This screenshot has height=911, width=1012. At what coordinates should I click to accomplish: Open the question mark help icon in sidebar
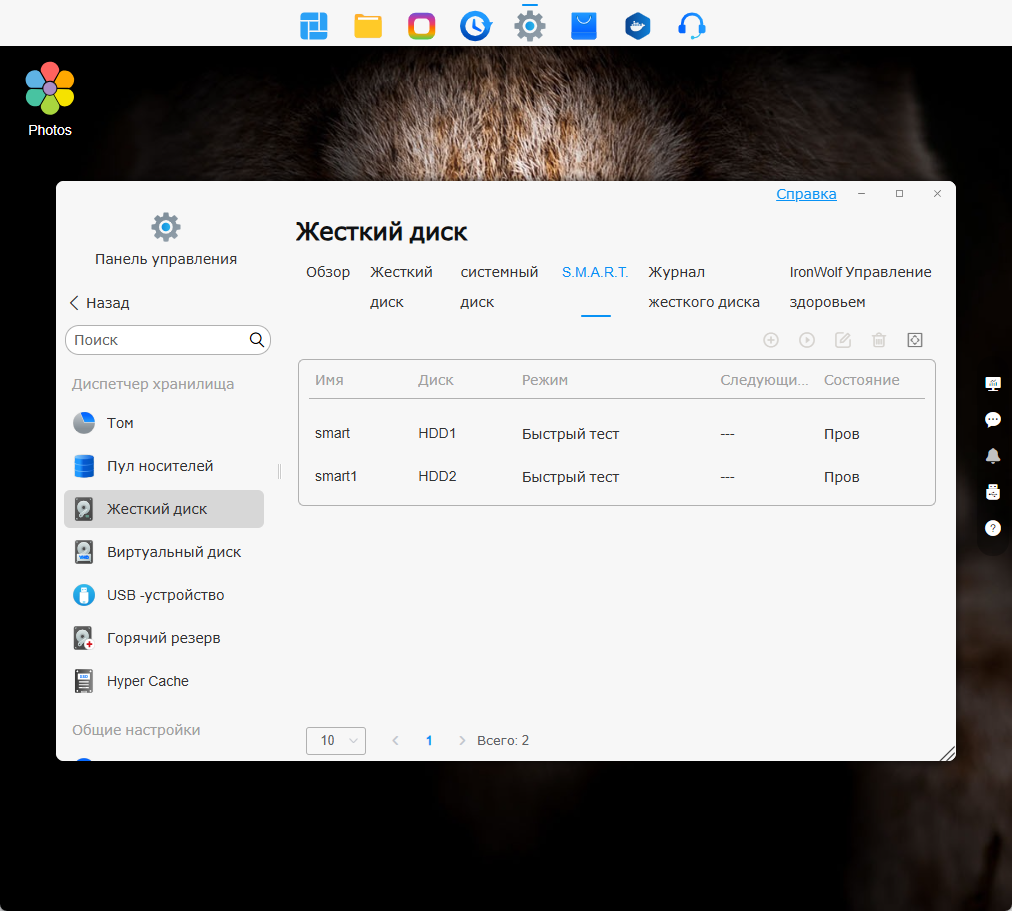click(x=993, y=528)
